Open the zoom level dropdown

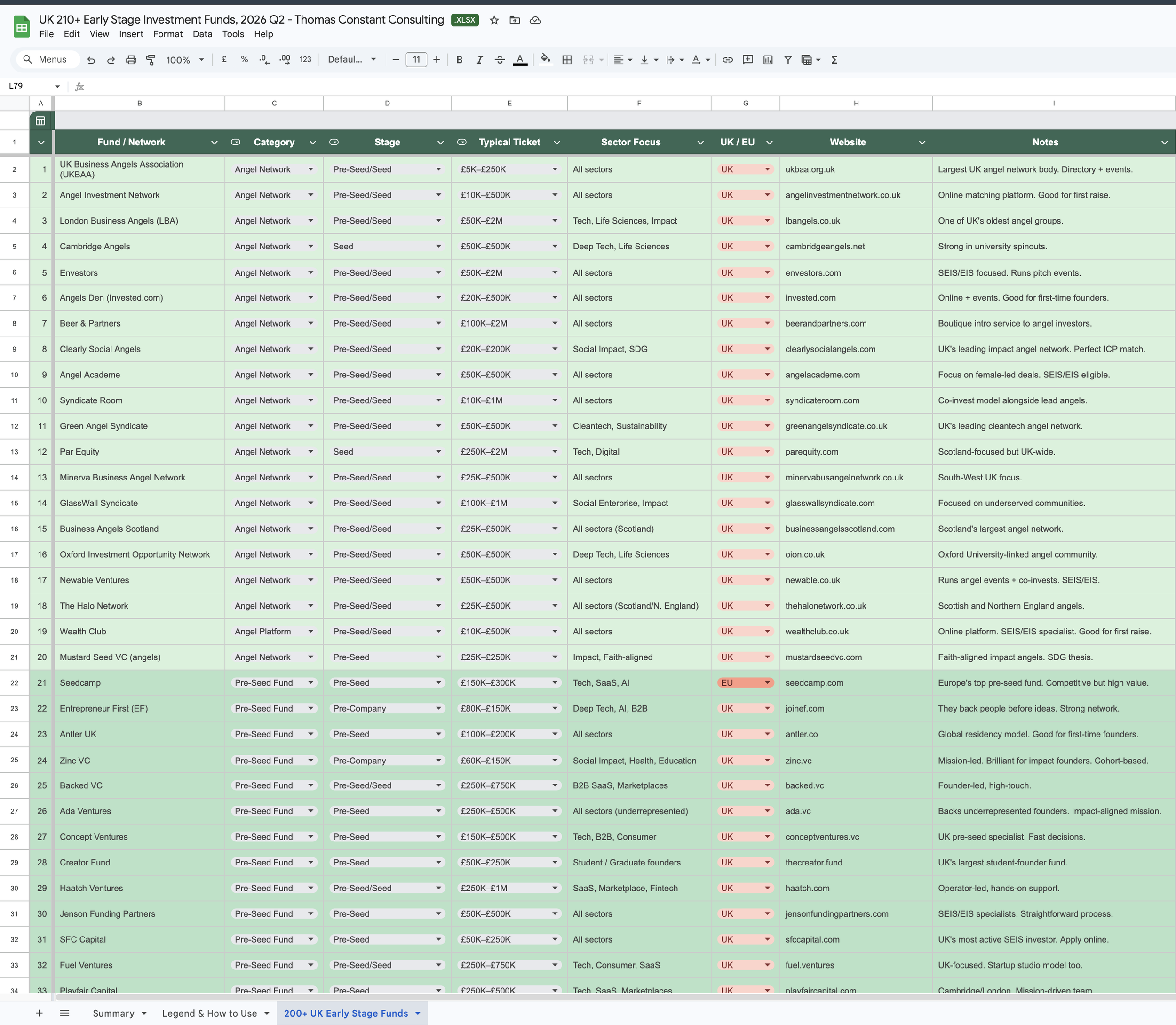pos(185,59)
